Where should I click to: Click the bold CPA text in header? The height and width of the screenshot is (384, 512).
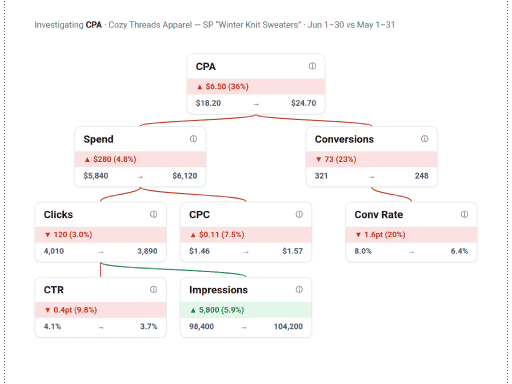pos(94,25)
